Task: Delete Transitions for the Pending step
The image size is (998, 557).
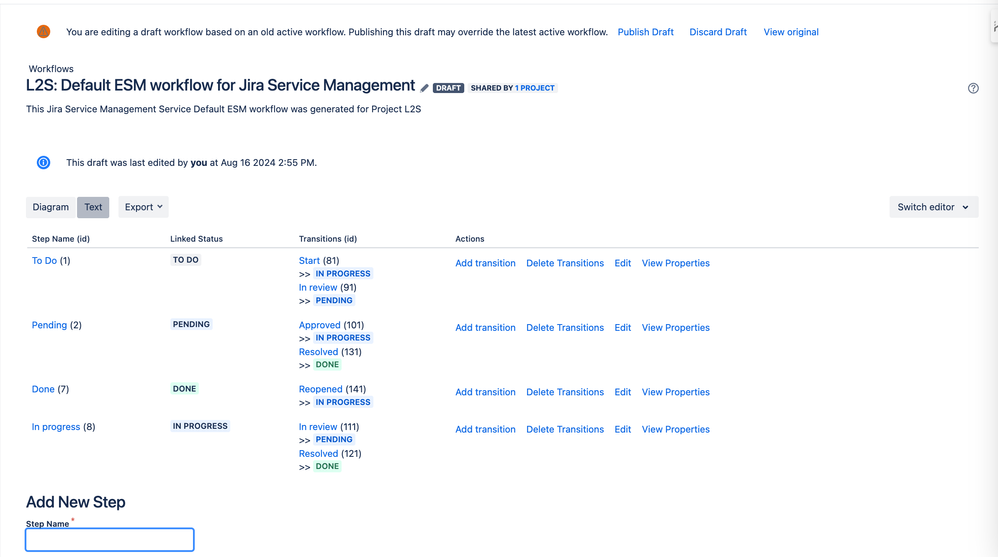Action: click(565, 327)
